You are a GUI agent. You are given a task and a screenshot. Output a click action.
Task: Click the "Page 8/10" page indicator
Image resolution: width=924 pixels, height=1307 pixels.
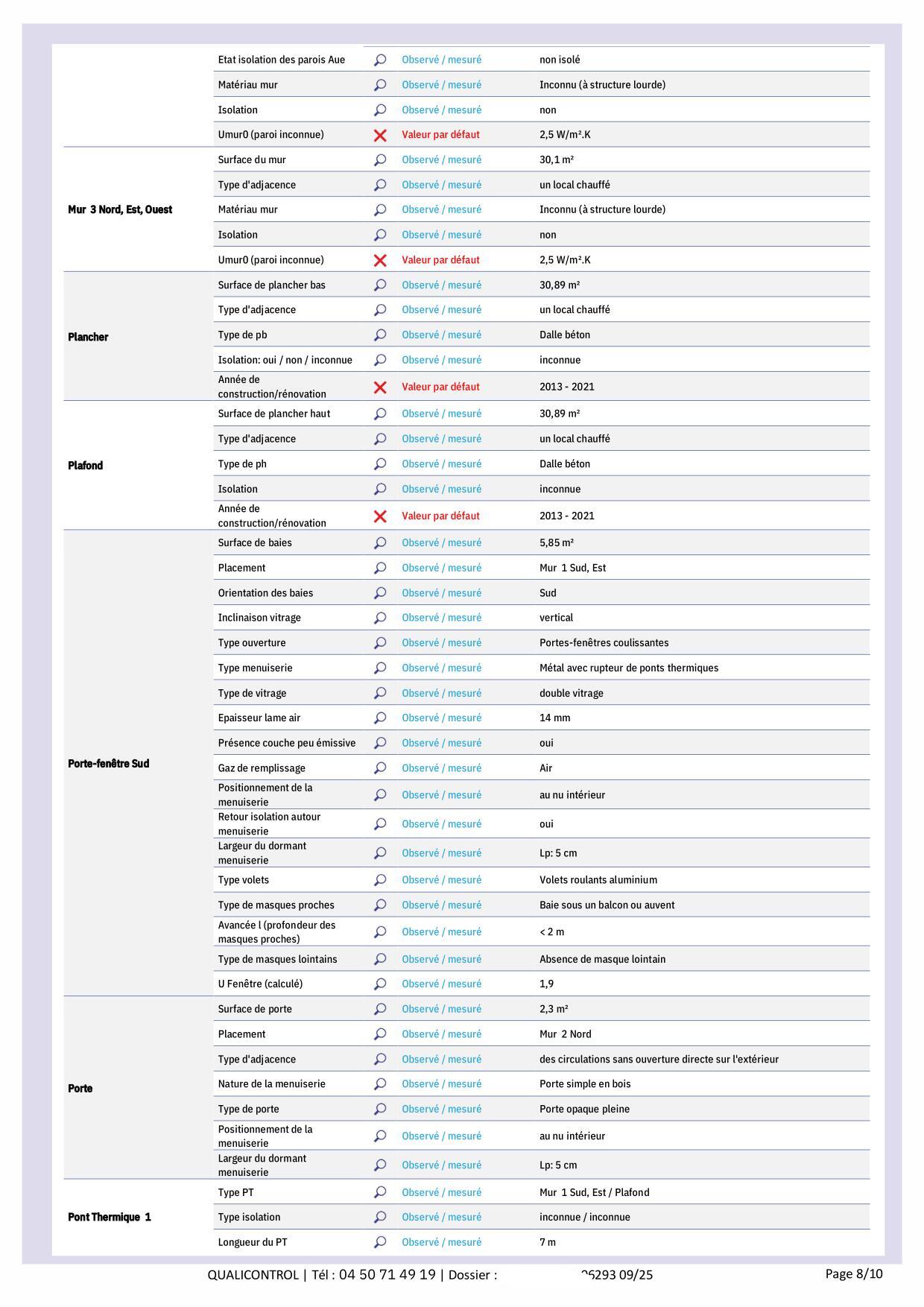(x=854, y=1273)
